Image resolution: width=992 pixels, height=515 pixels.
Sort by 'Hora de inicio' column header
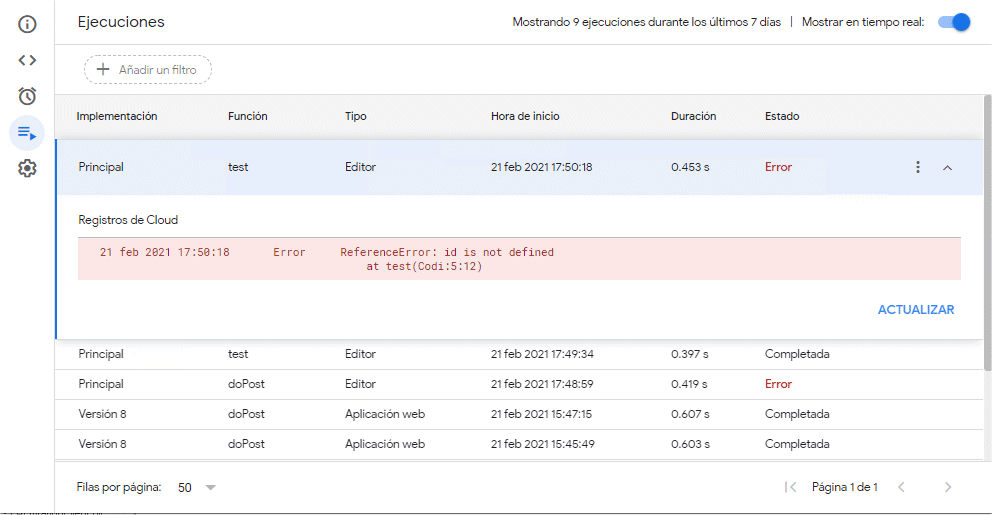coord(525,116)
